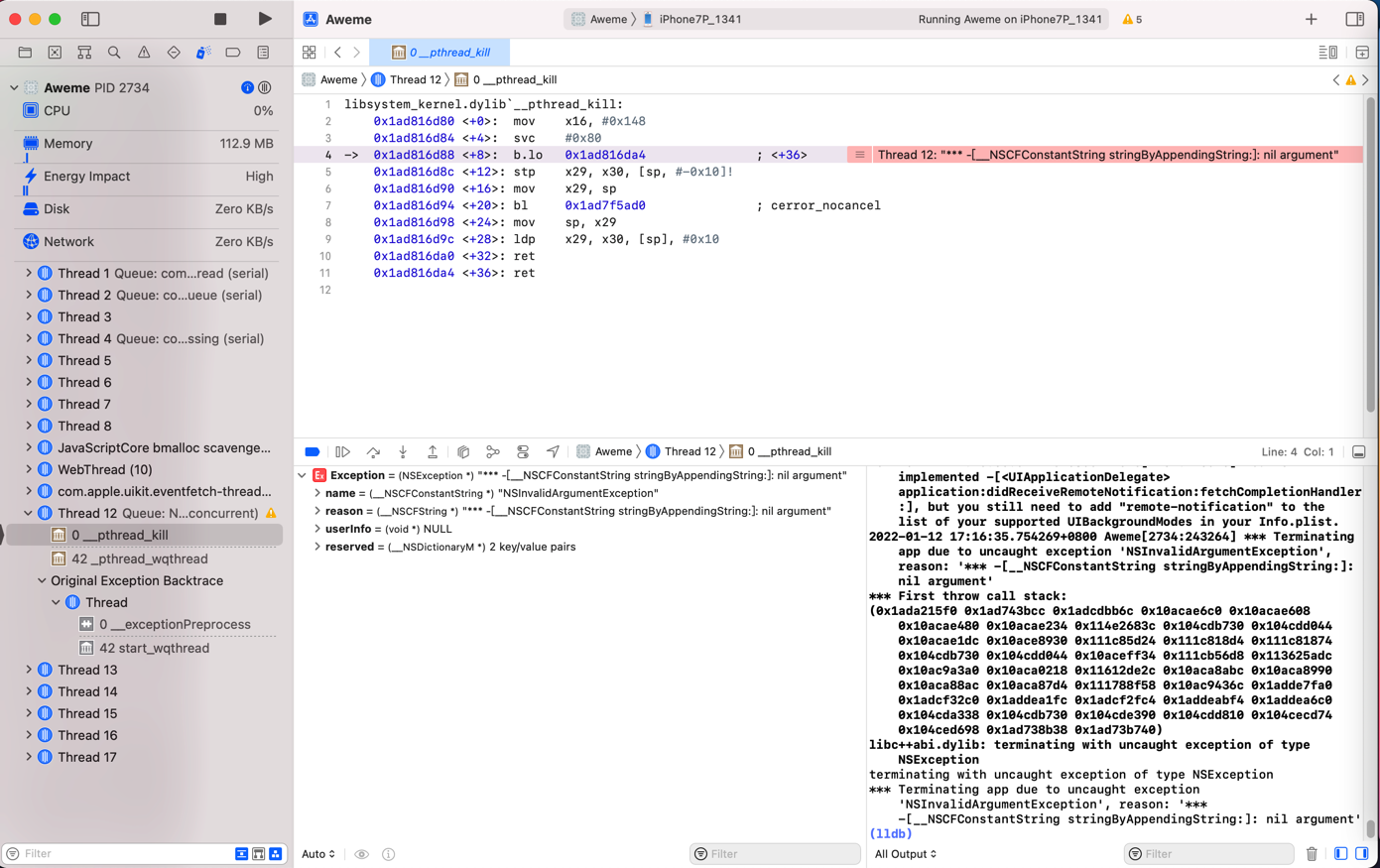The image size is (1380, 868).
Task: Choose the iPhone7P_1341 device destination
Action: (x=691, y=19)
